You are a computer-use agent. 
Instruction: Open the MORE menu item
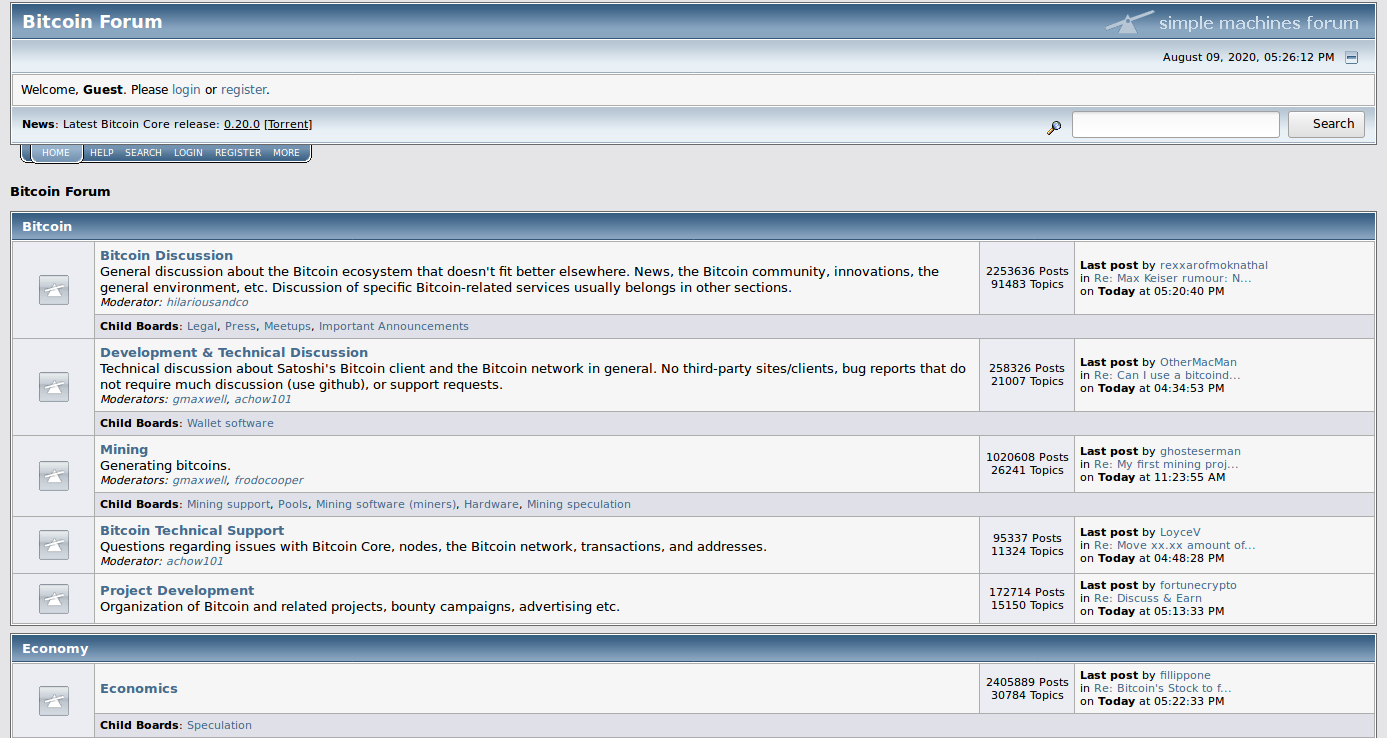(286, 153)
